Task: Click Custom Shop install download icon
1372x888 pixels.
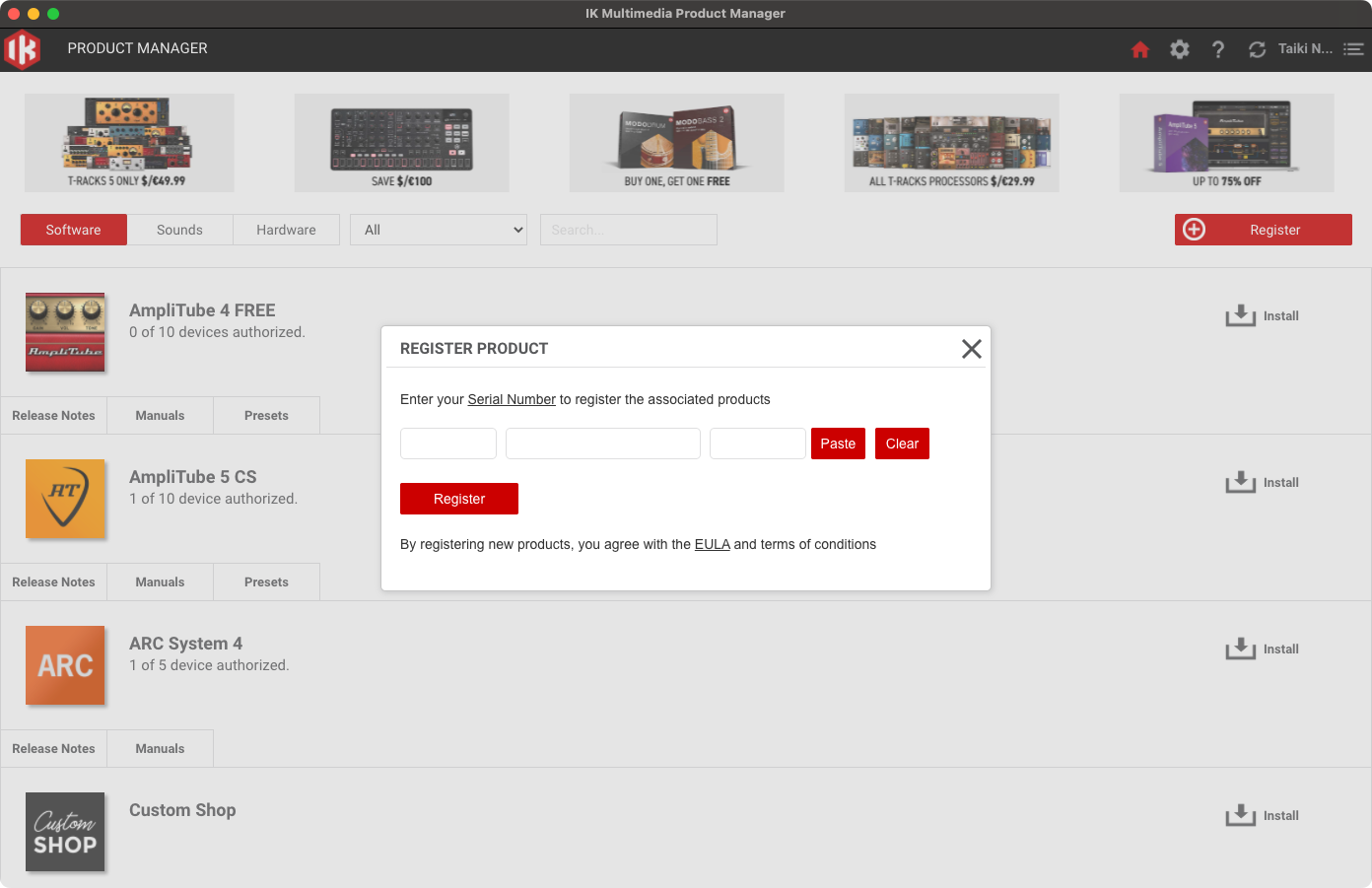Action: [x=1241, y=815]
